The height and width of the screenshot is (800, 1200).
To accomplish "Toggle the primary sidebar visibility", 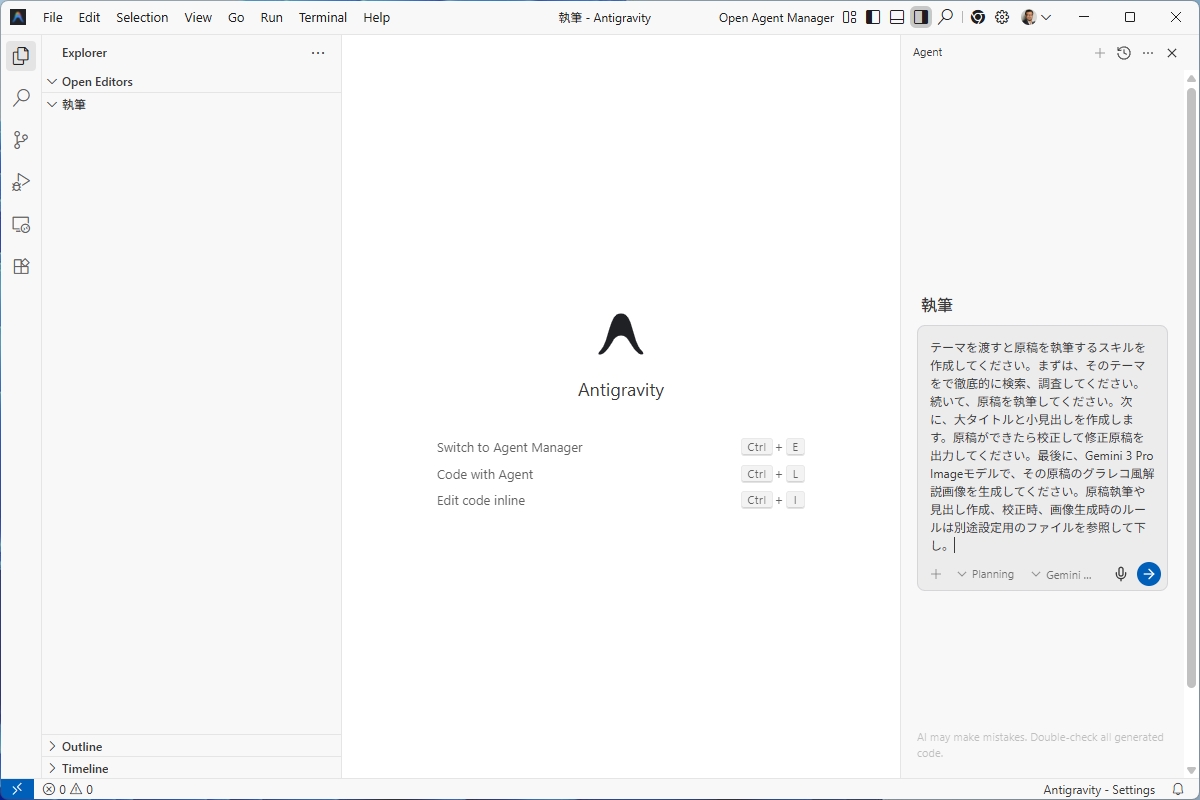I will tap(872, 17).
